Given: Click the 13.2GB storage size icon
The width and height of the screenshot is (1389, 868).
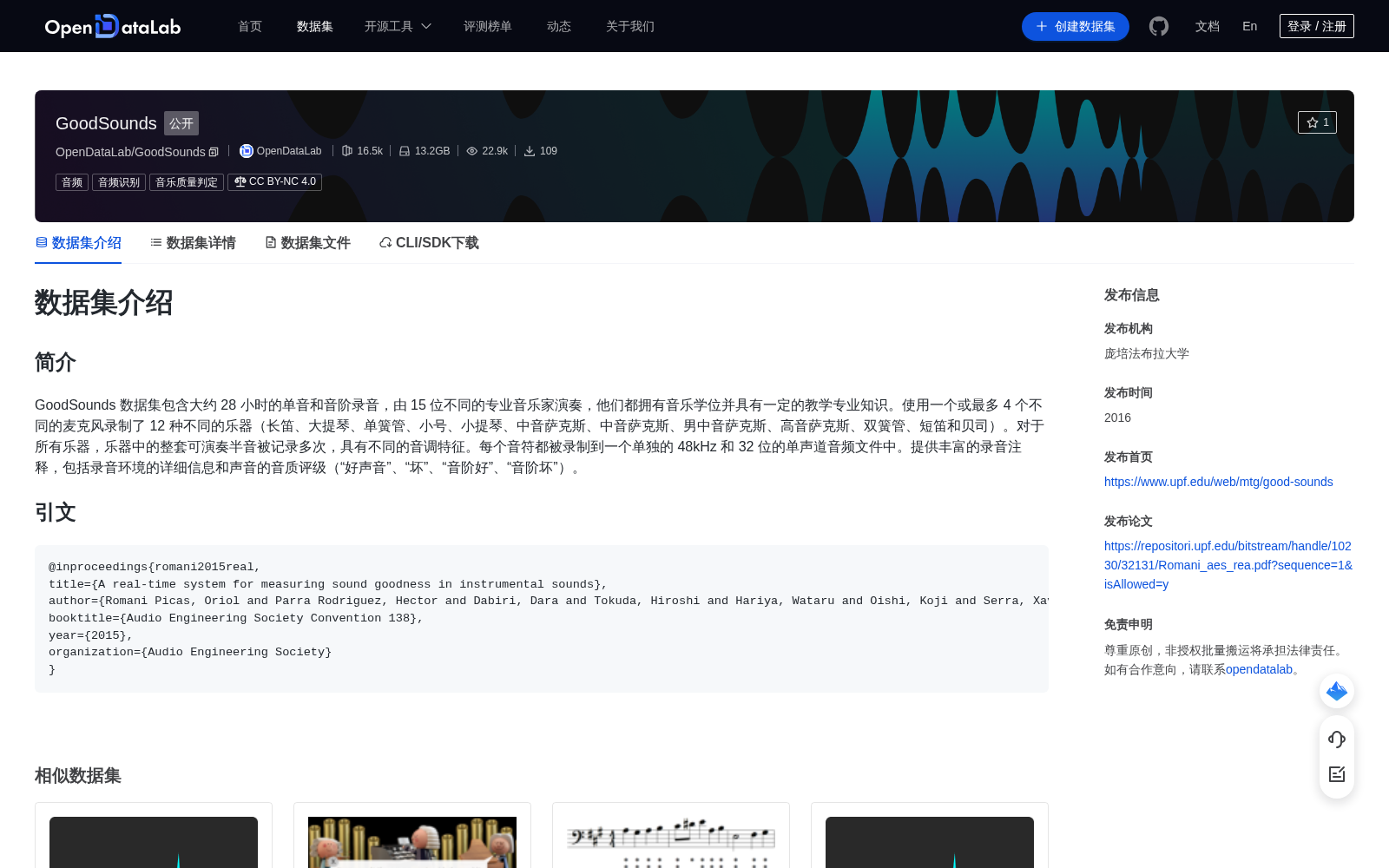Looking at the screenshot, I should coord(405,151).
